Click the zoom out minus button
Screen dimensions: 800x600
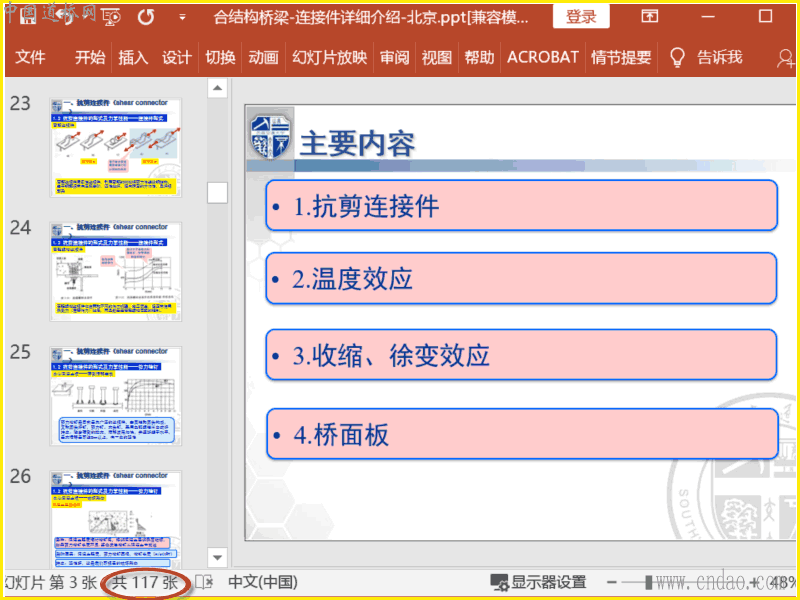(612, 582)
